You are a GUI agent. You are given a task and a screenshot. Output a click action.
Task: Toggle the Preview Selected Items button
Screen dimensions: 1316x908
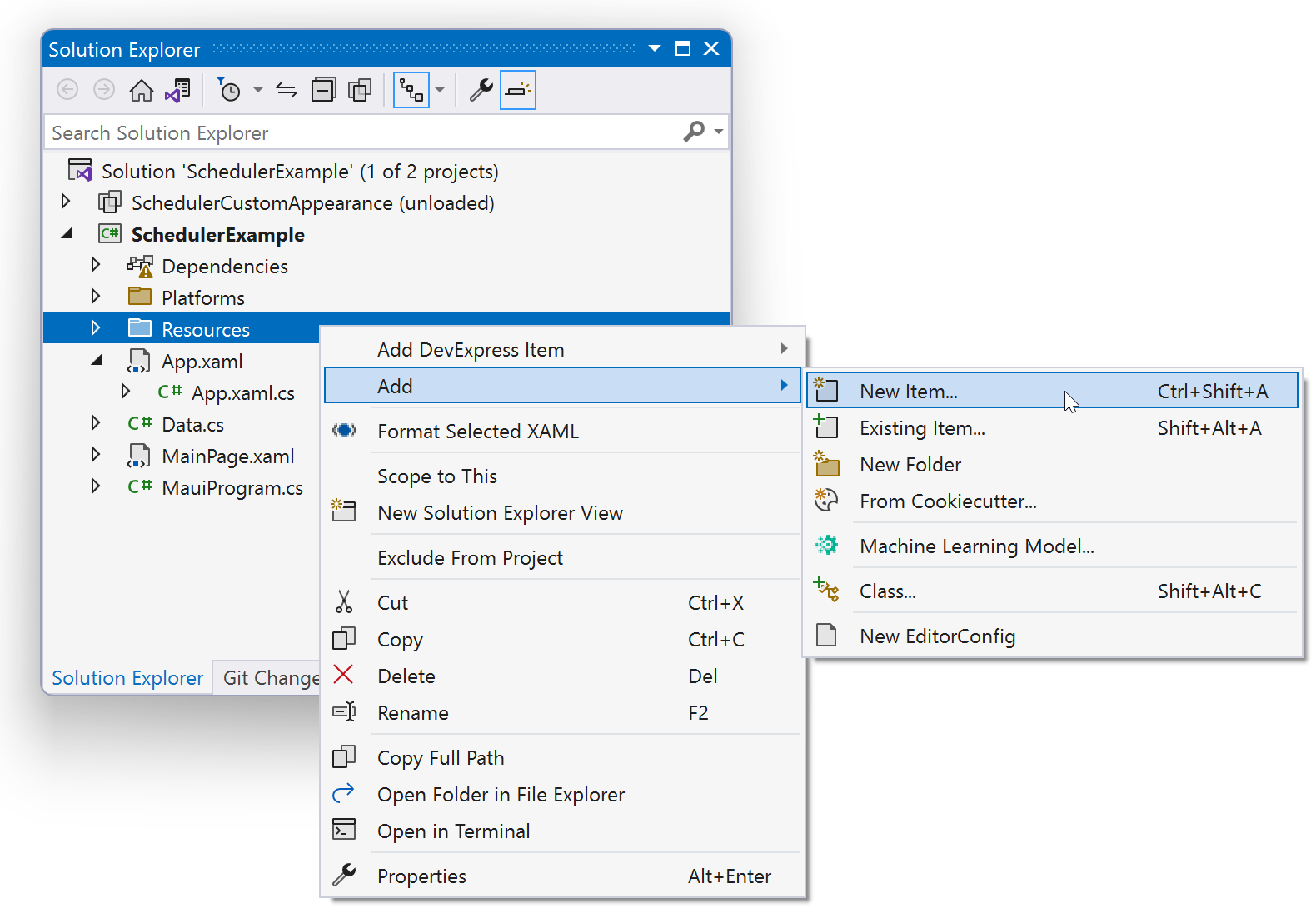(x=517, y=90)
